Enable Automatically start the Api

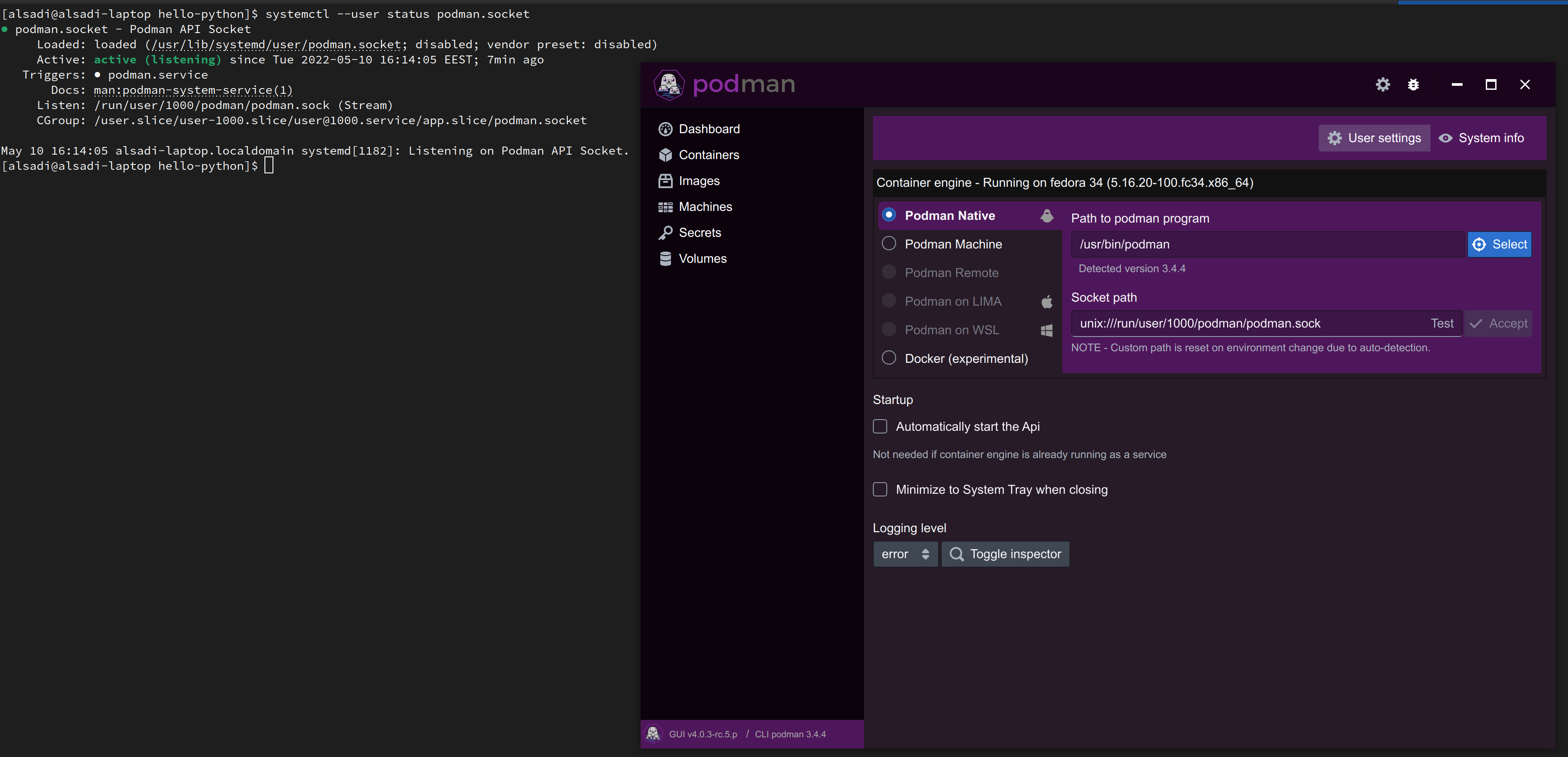[x=880, y=426]
